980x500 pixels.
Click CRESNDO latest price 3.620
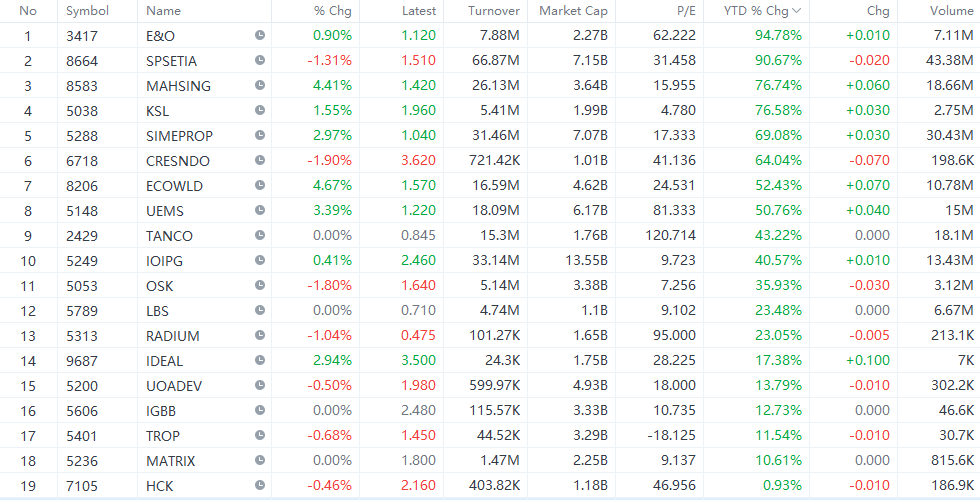point(418,161)
